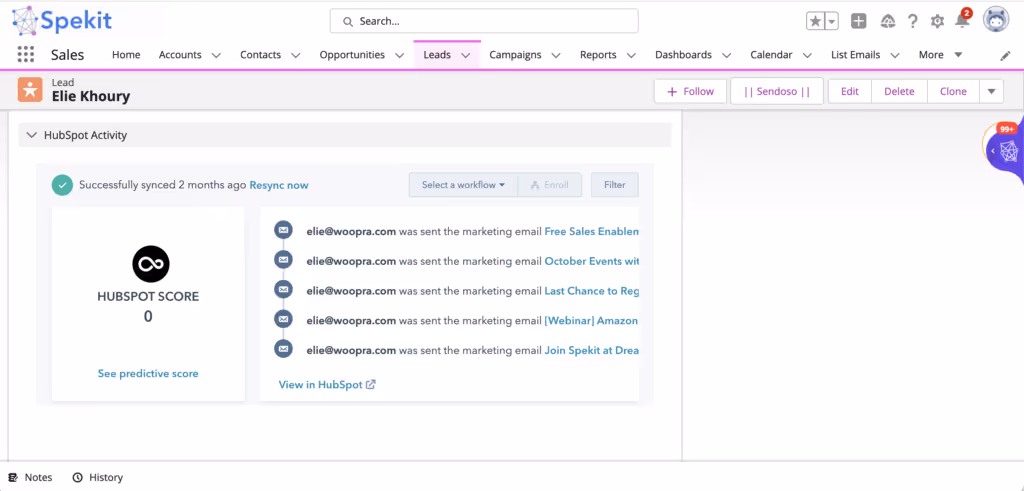Click the Follow button
The image size is (1024, 491).
pyautogui.click(x=690, y=91)
